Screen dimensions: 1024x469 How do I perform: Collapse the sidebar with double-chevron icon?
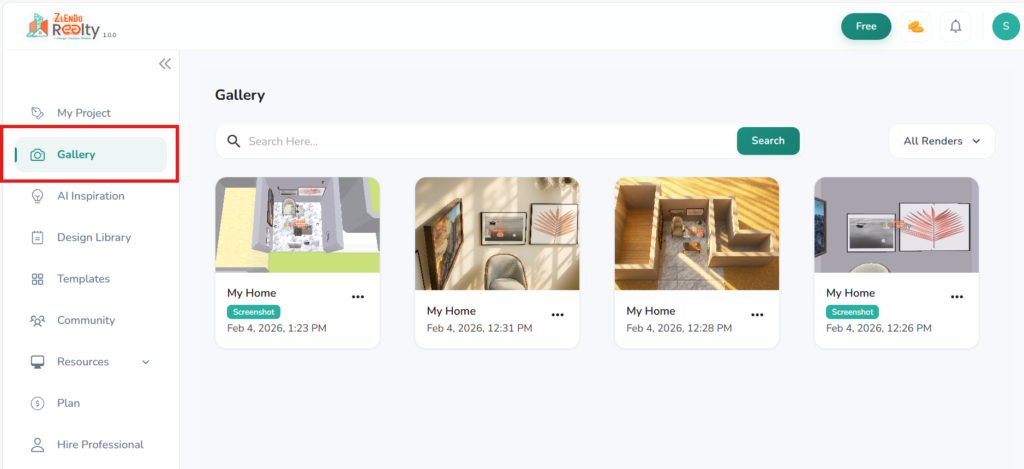[165, 64]
